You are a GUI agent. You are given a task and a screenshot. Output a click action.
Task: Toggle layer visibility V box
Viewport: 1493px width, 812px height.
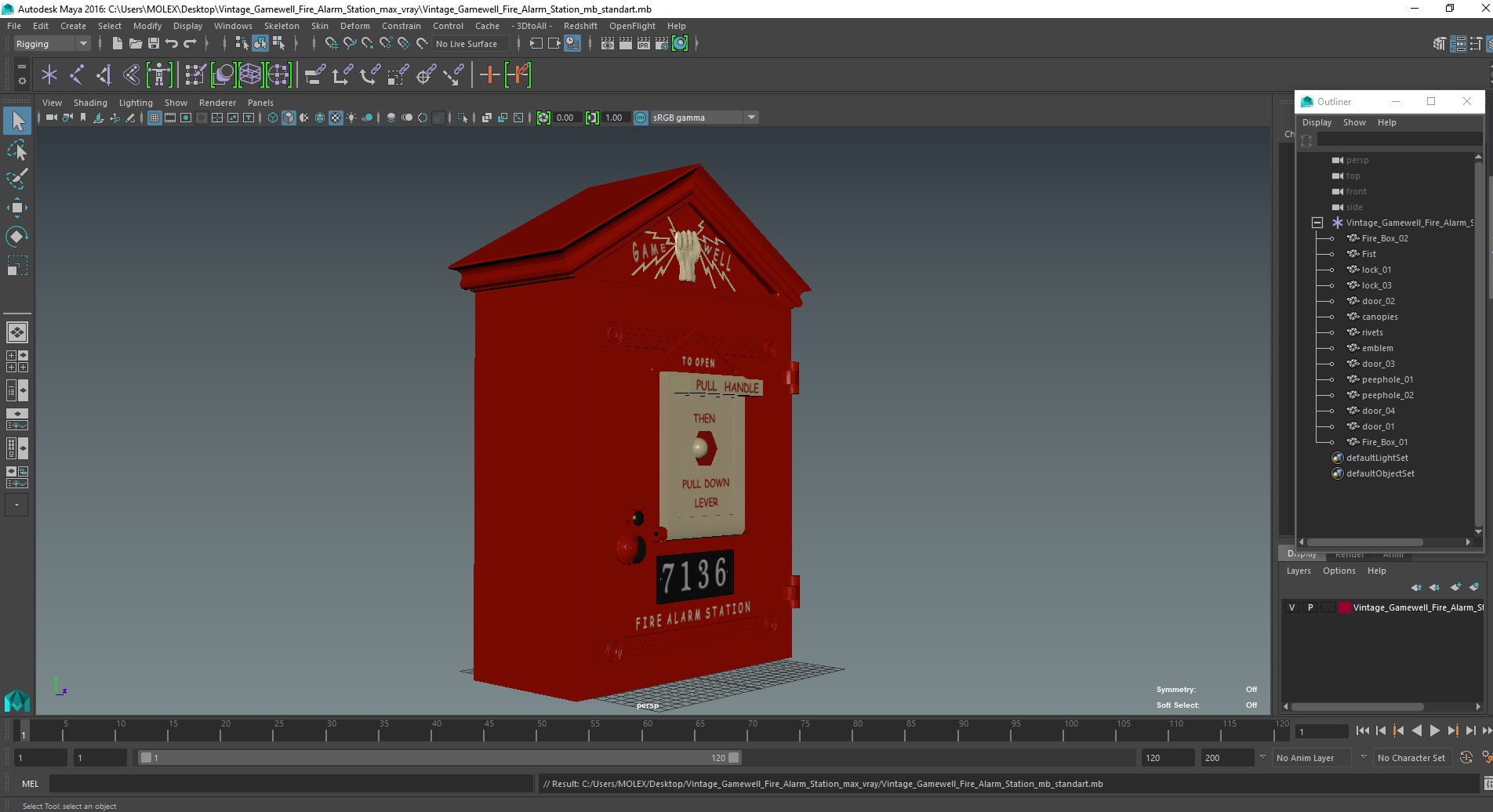(1292, 607)
